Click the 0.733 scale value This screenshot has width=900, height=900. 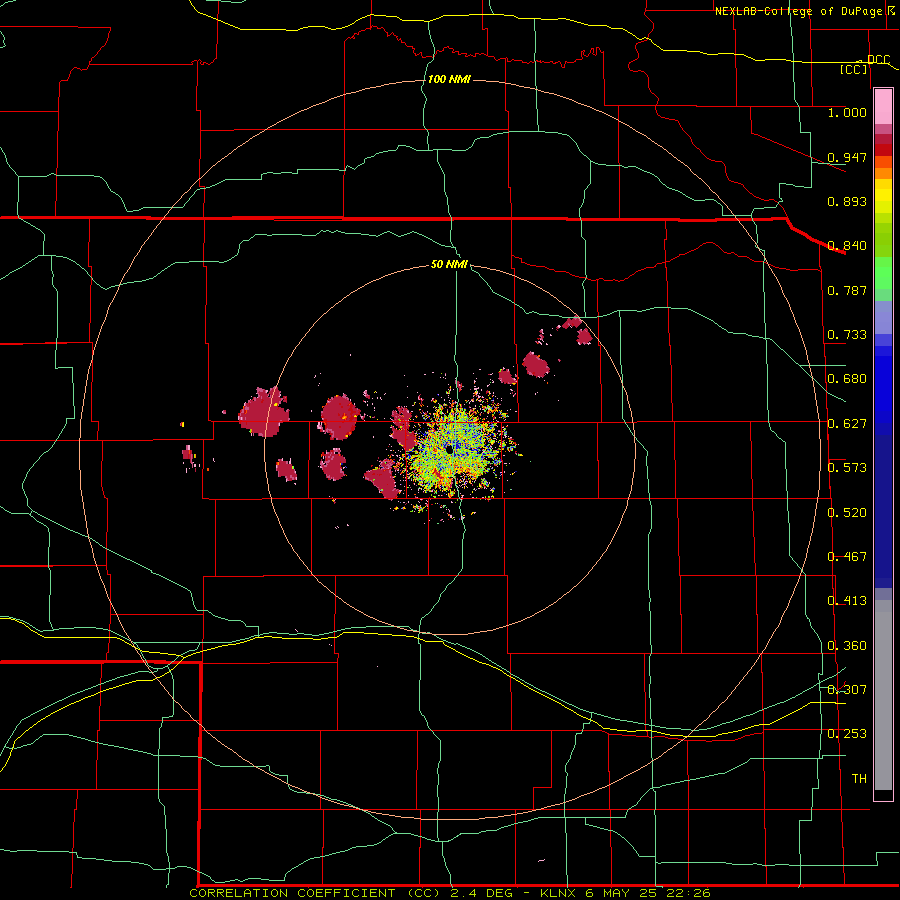pyautogui.click(x=847, y=335)
